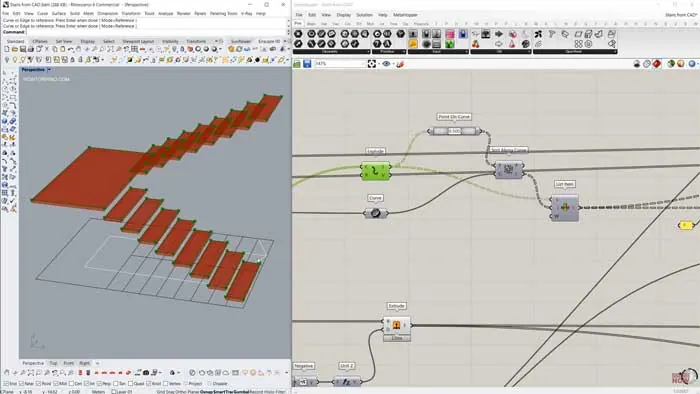
Task: Expand Input panel bar in Grasshopper ribbon
Action: (x=438, y=52)
